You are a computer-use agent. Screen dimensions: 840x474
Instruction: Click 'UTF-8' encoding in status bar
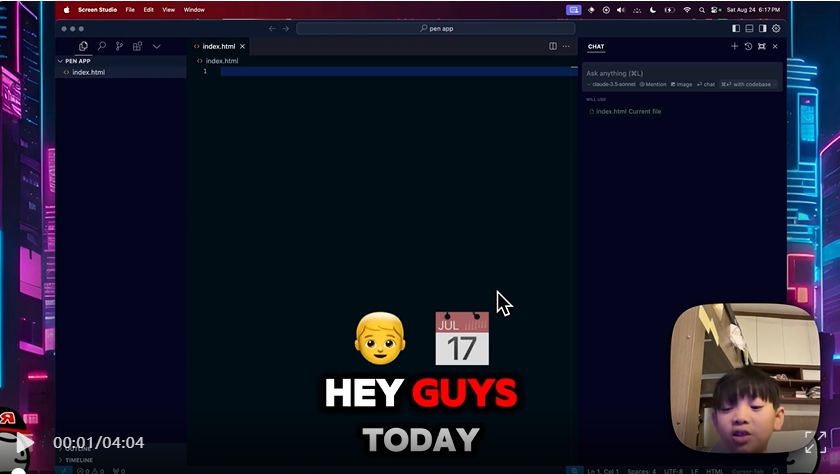[x=673, y=471]
